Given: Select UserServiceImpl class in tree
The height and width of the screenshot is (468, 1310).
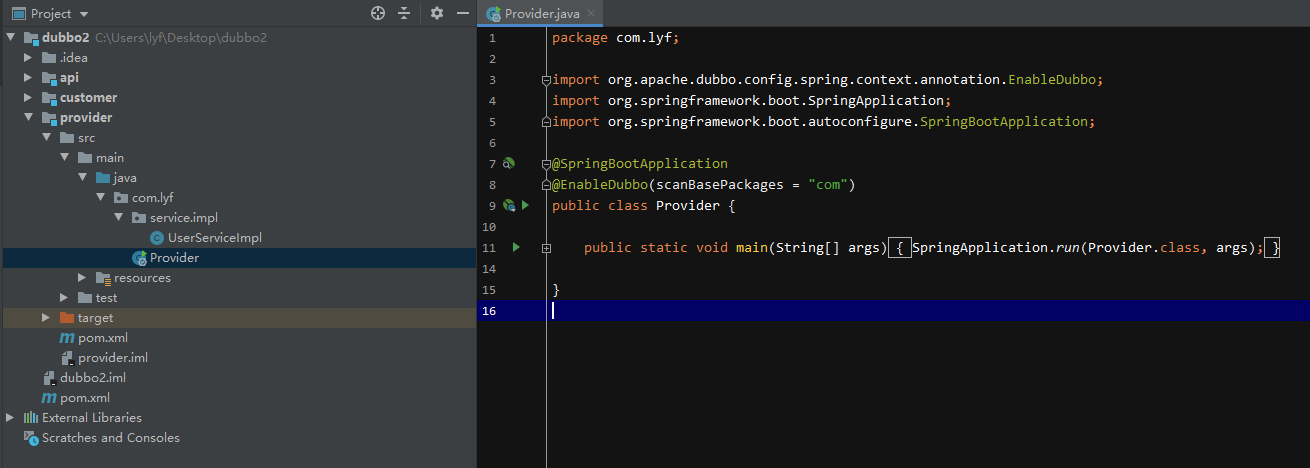Looking at the screenshot, I should 214,238.
